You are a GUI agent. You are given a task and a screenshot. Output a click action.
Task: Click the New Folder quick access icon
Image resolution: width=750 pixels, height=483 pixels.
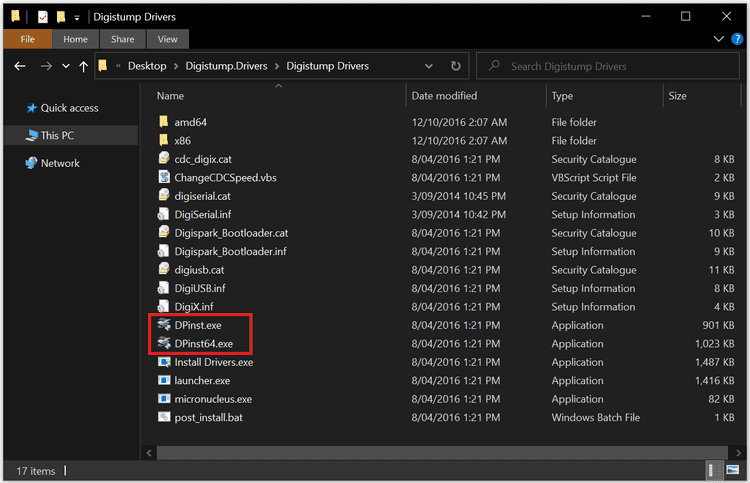point(61,17)
